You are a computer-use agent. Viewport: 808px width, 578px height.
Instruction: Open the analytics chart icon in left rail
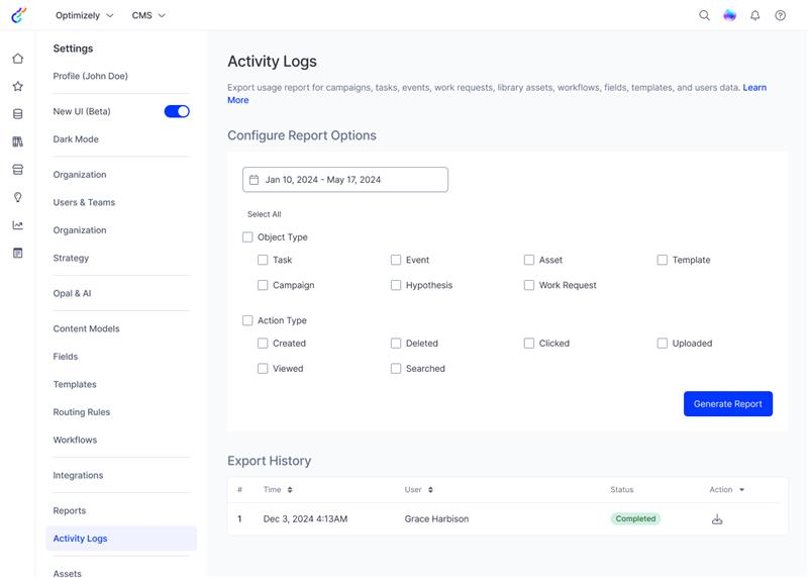(17, 225)
